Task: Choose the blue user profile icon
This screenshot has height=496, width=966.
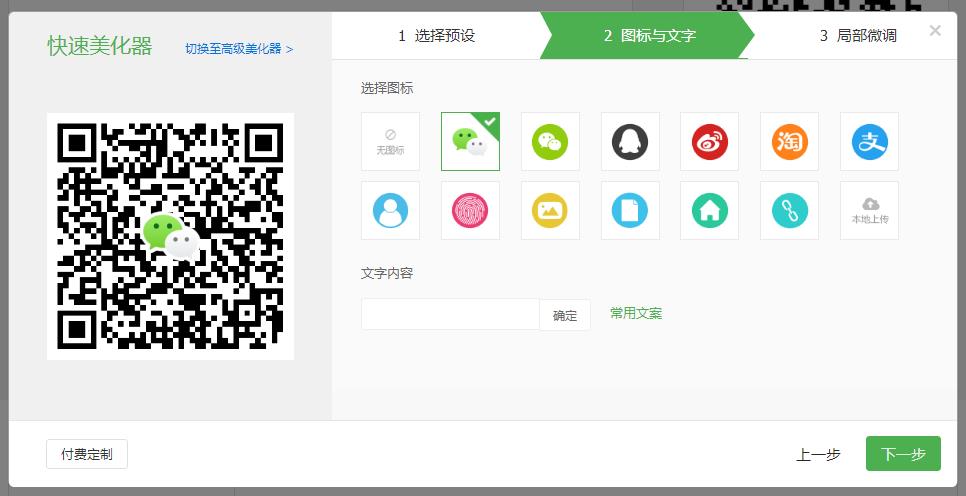Action: pos(390,211)
